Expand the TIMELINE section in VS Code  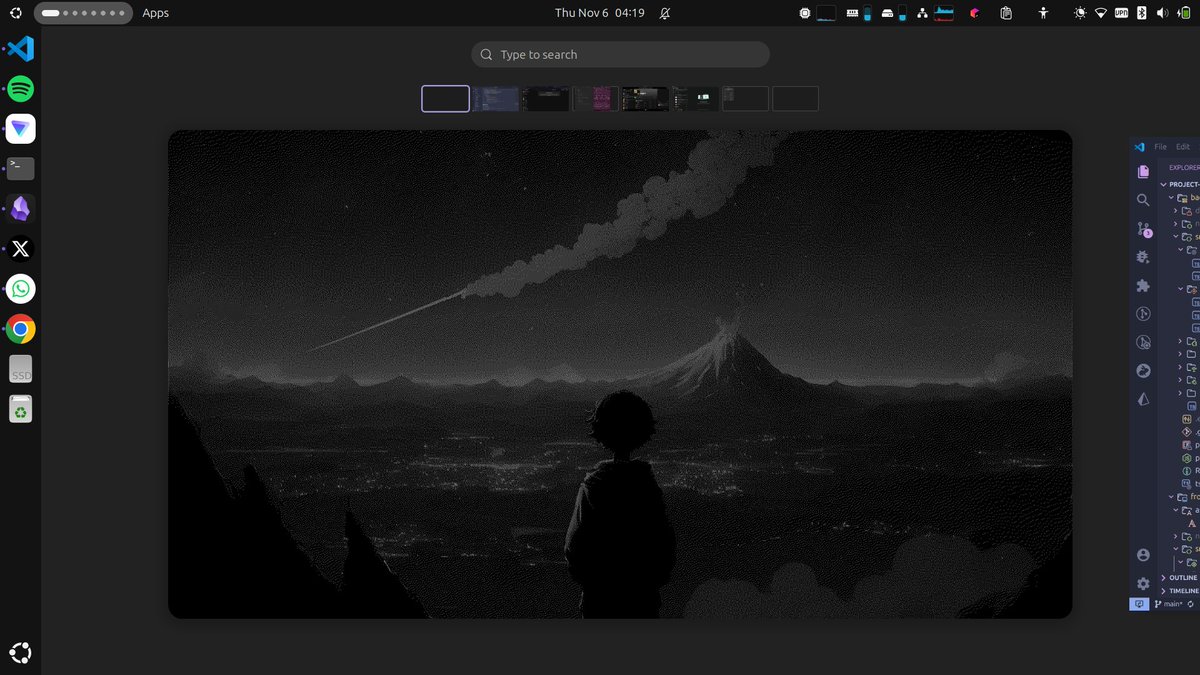point(1180,591)
